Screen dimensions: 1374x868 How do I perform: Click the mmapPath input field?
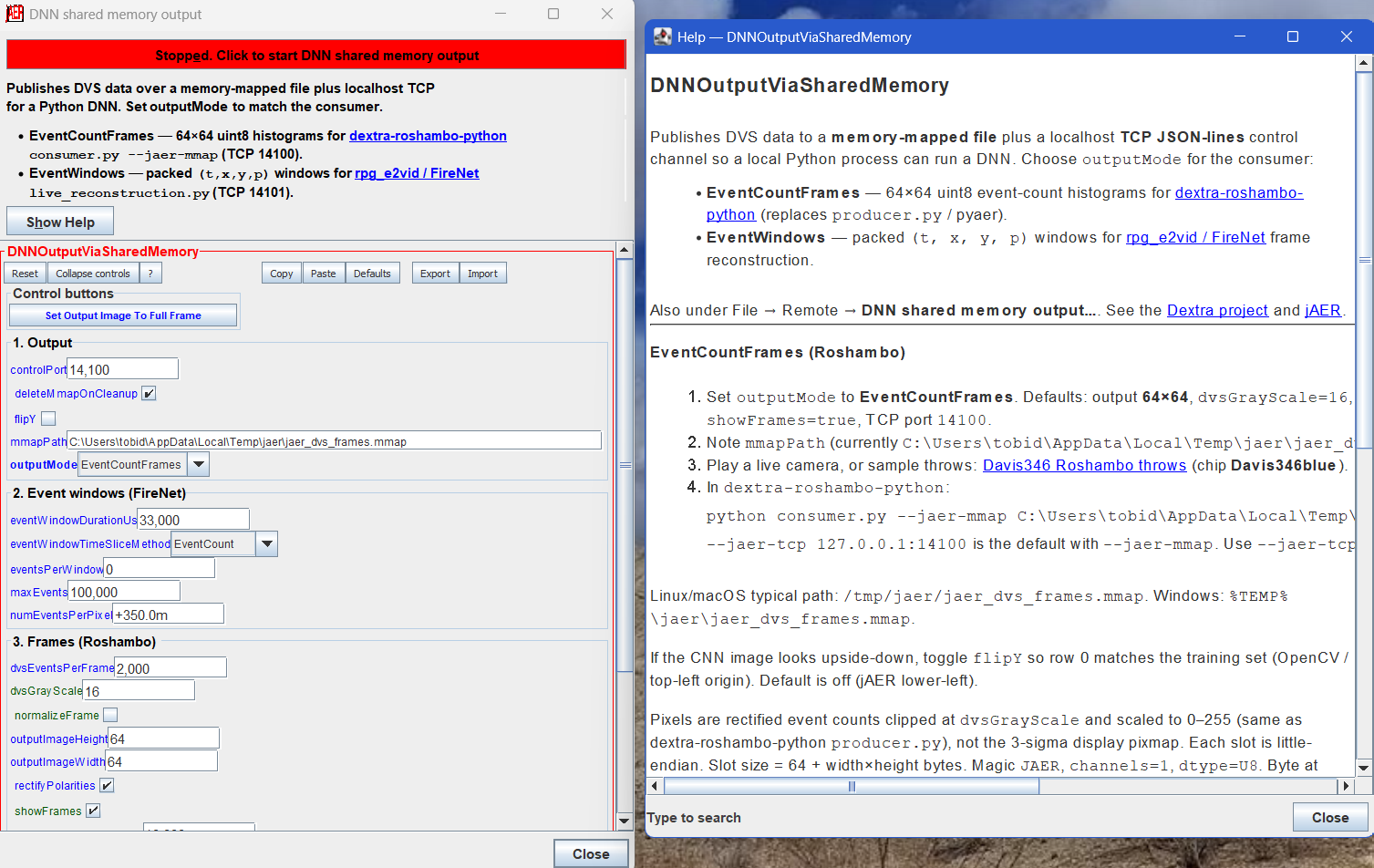tap(335, 441)
